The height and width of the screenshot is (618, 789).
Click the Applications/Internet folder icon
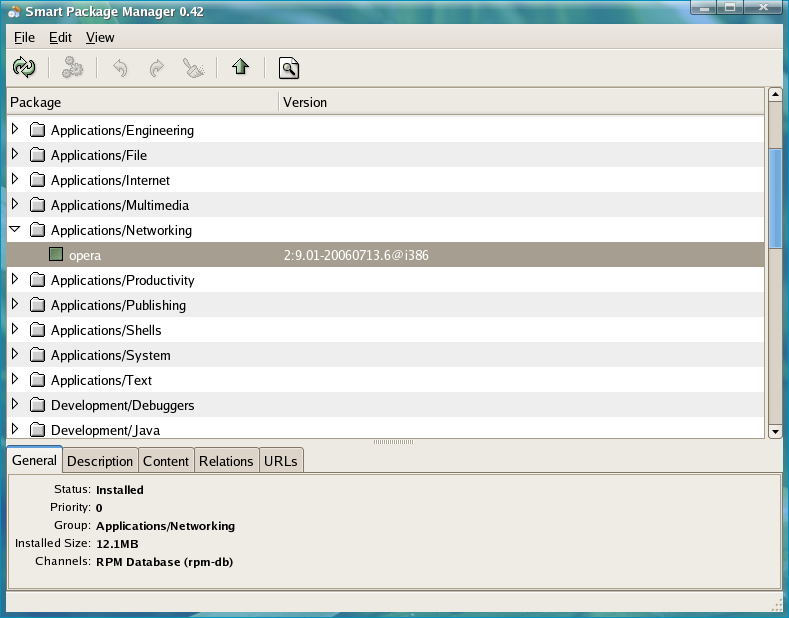pos(38,180)
